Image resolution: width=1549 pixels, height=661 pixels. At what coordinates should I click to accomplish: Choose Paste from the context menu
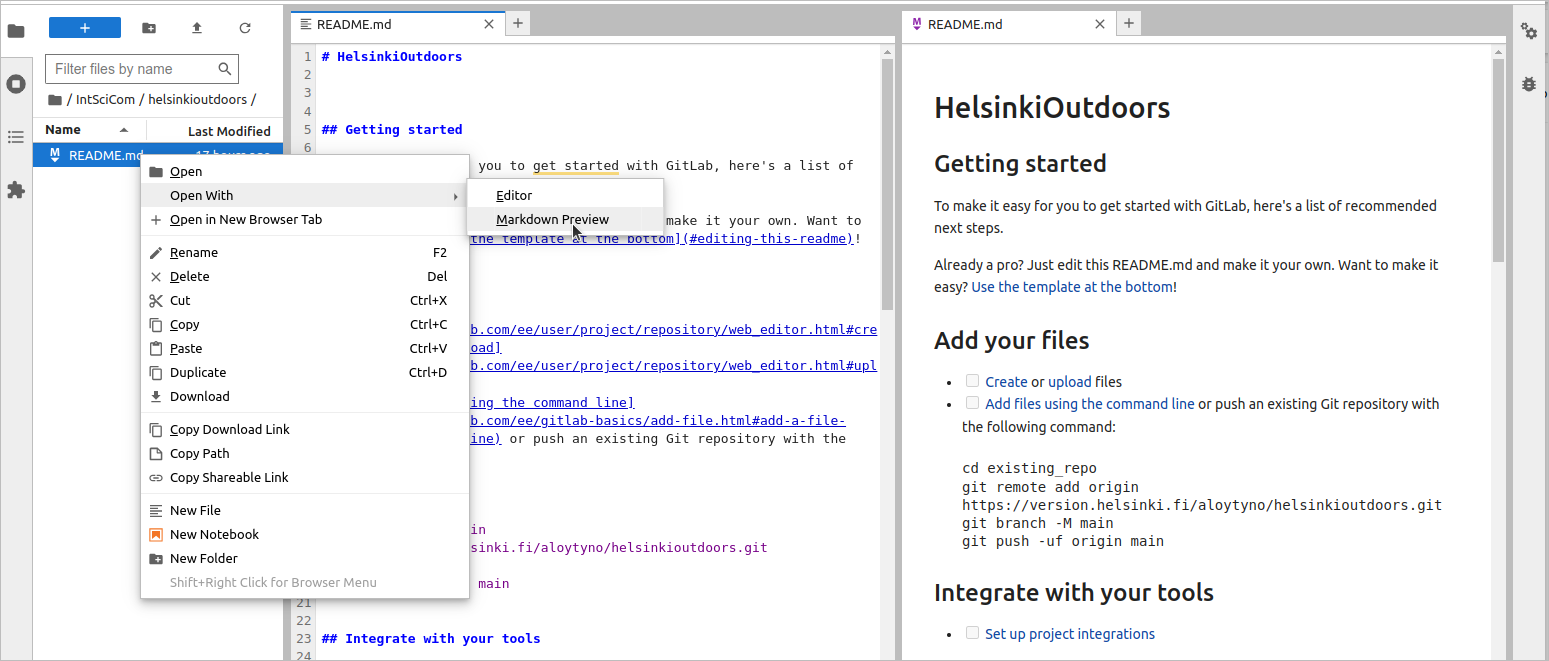click(x=305, y=349)
